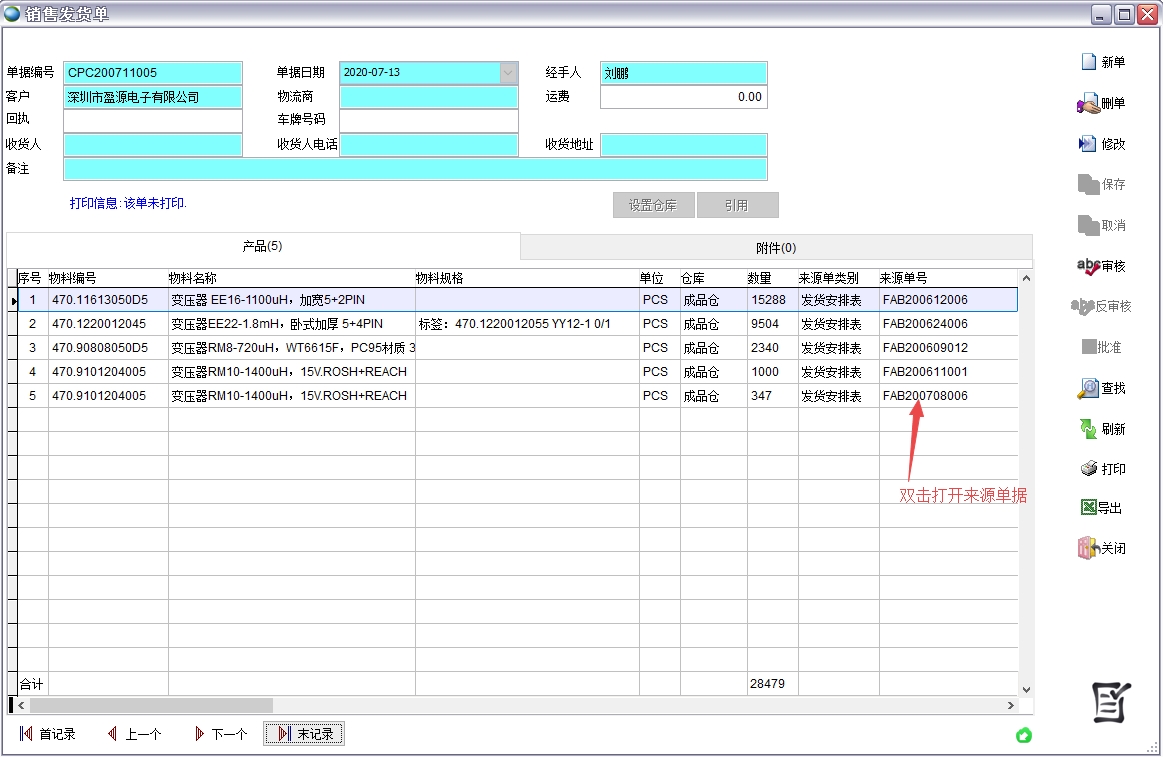Jump to 末记录 (last record)
Image resolution: width=1163 pixels, height=757 pixels.
pyautogui.click(x=304, y=734)
